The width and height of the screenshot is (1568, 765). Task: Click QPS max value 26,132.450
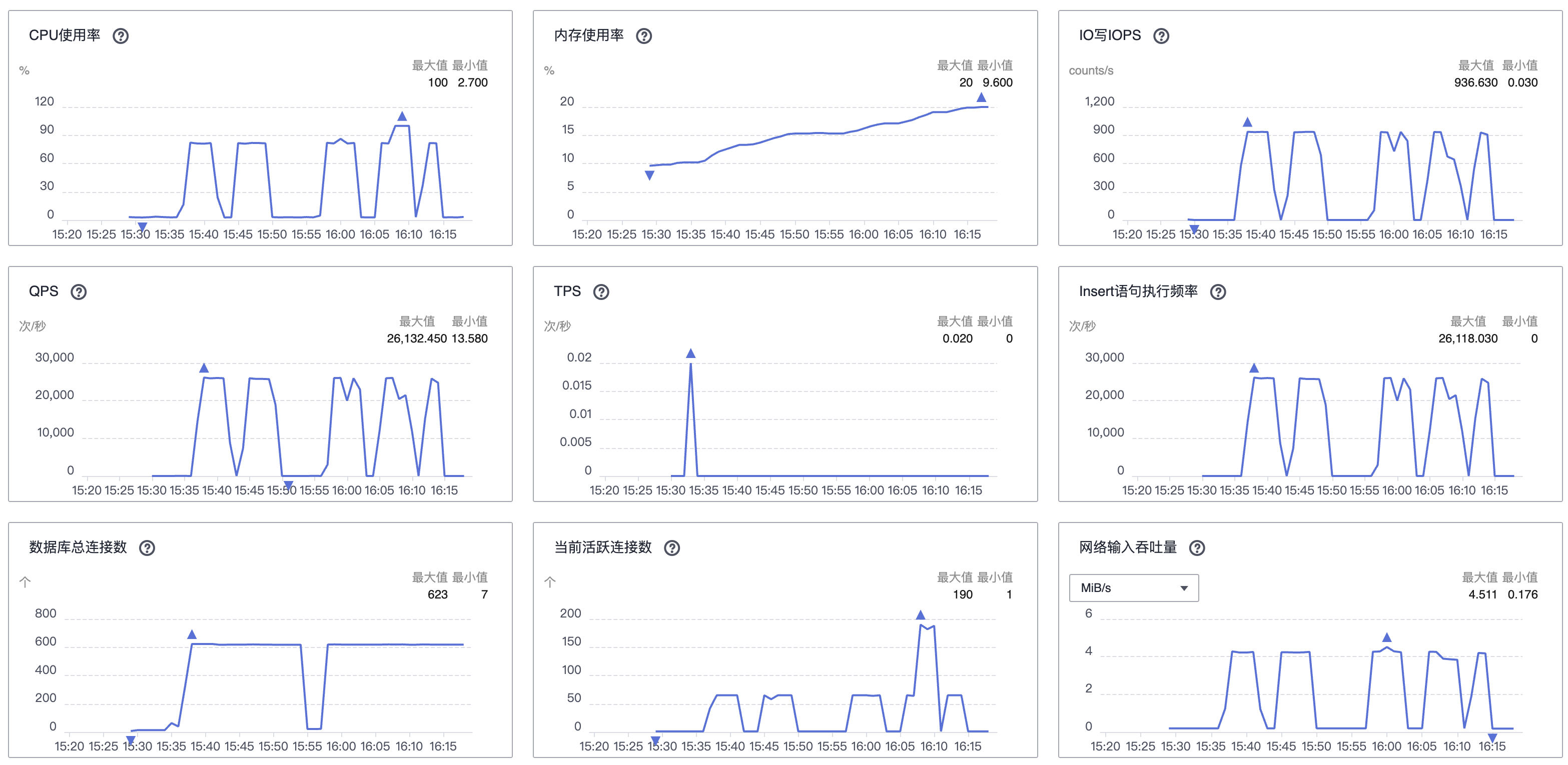(x=416, y=338)
